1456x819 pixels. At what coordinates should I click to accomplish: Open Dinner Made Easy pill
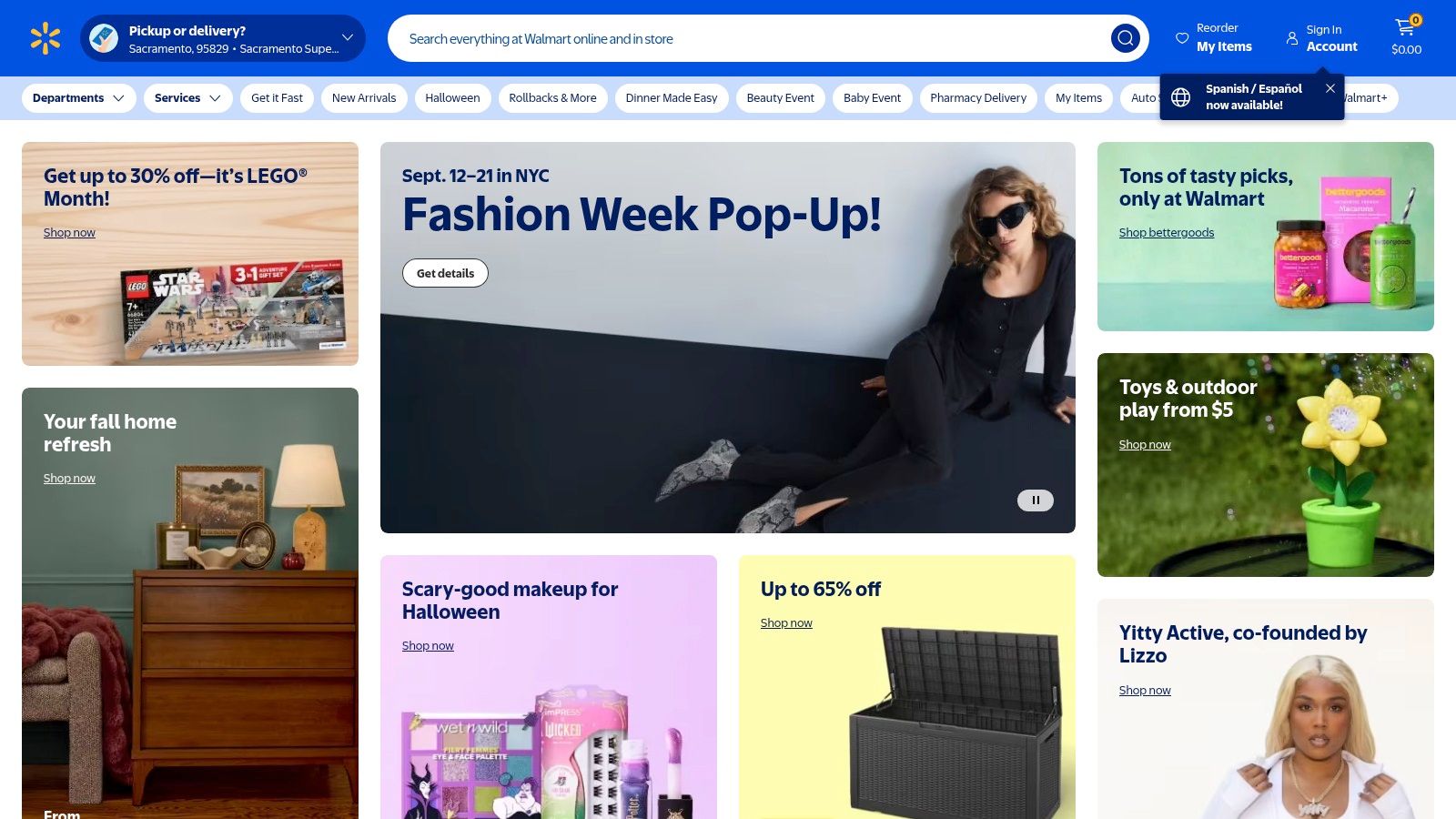[x=672, y=98]
